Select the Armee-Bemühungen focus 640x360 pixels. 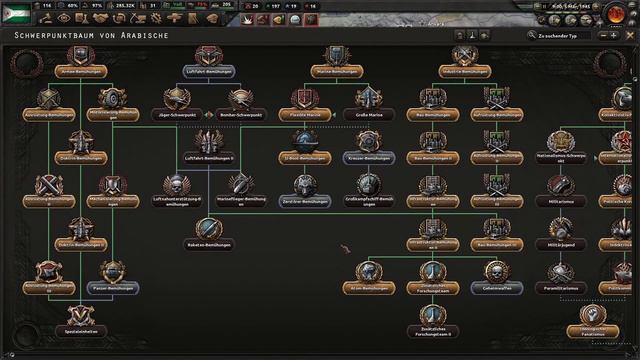[x=81, y=71]
